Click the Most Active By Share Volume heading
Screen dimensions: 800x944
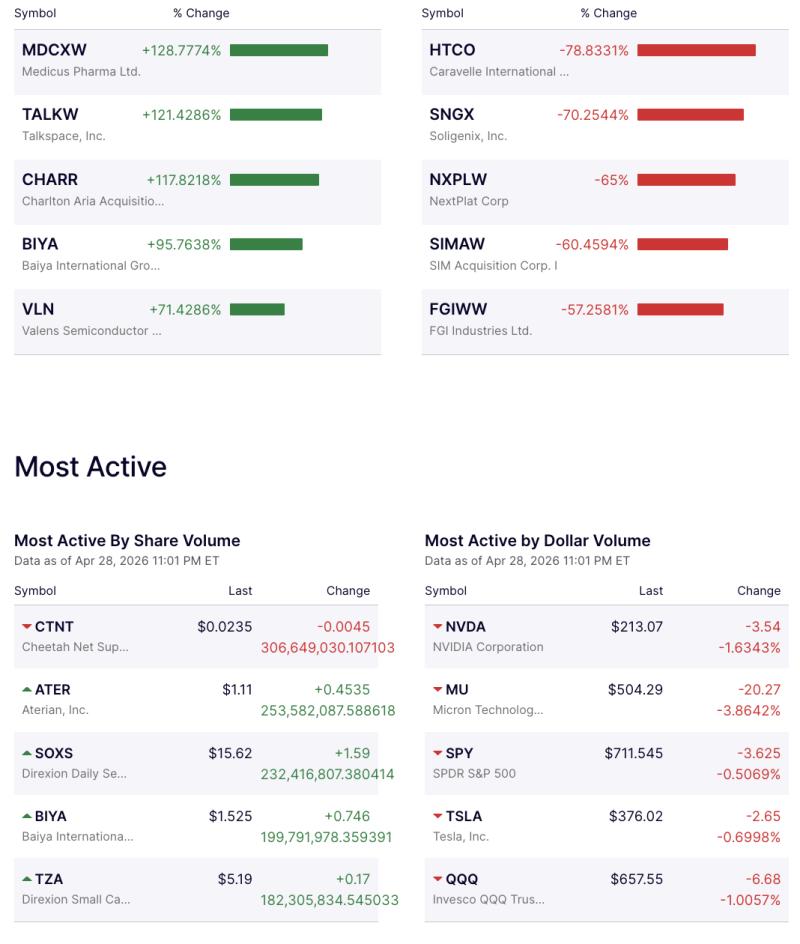[x=127, y=541]
